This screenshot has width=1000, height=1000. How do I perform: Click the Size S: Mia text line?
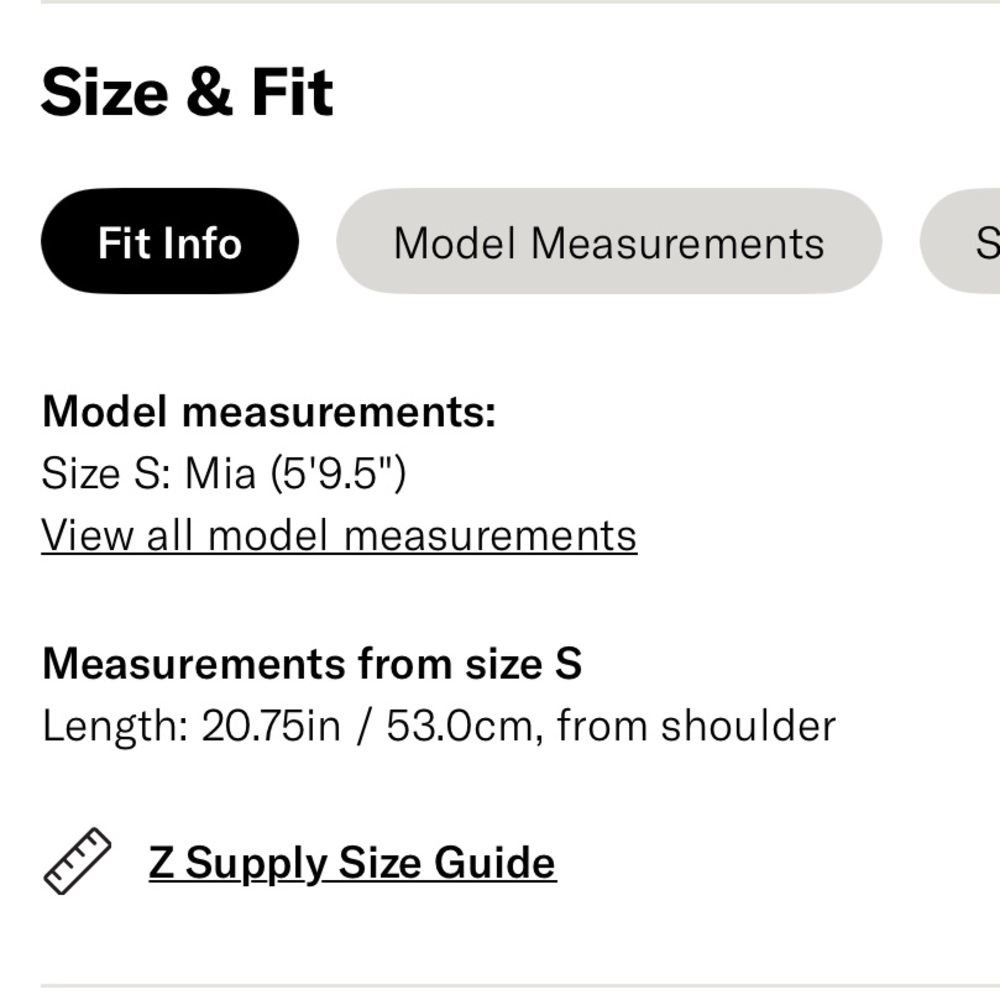coord(224,473)
